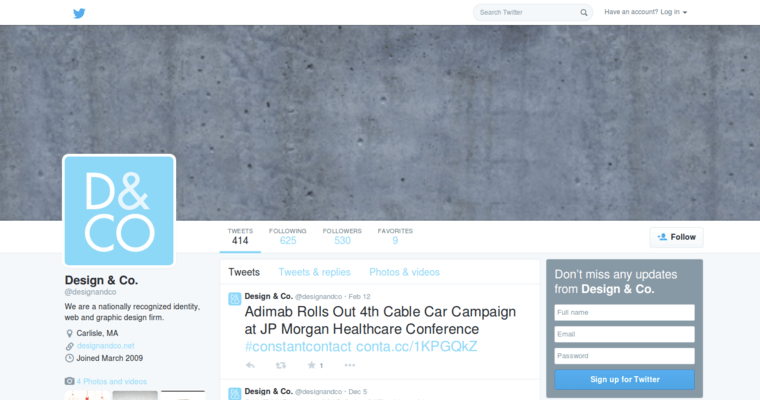Image resolution: width=760 pixels, height=400 pixels.
Task: Favorite the Adimab tweet with the star
Action: (312, 365)
